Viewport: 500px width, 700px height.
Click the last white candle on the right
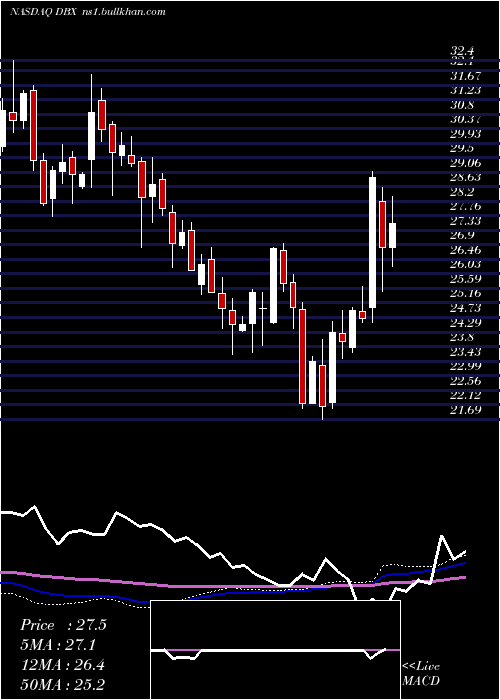[x=392, y=235]
